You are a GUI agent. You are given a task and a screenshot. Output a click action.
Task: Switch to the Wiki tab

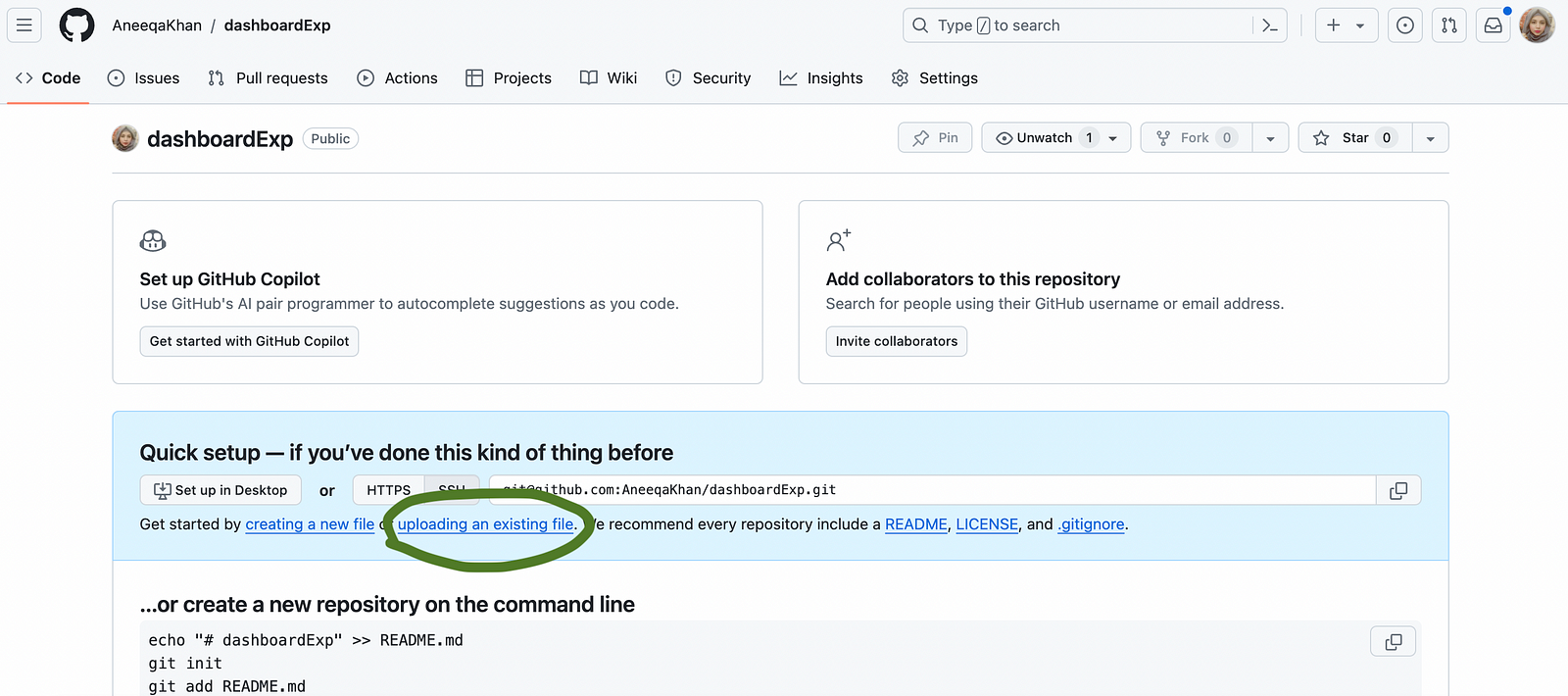(609, 77)
